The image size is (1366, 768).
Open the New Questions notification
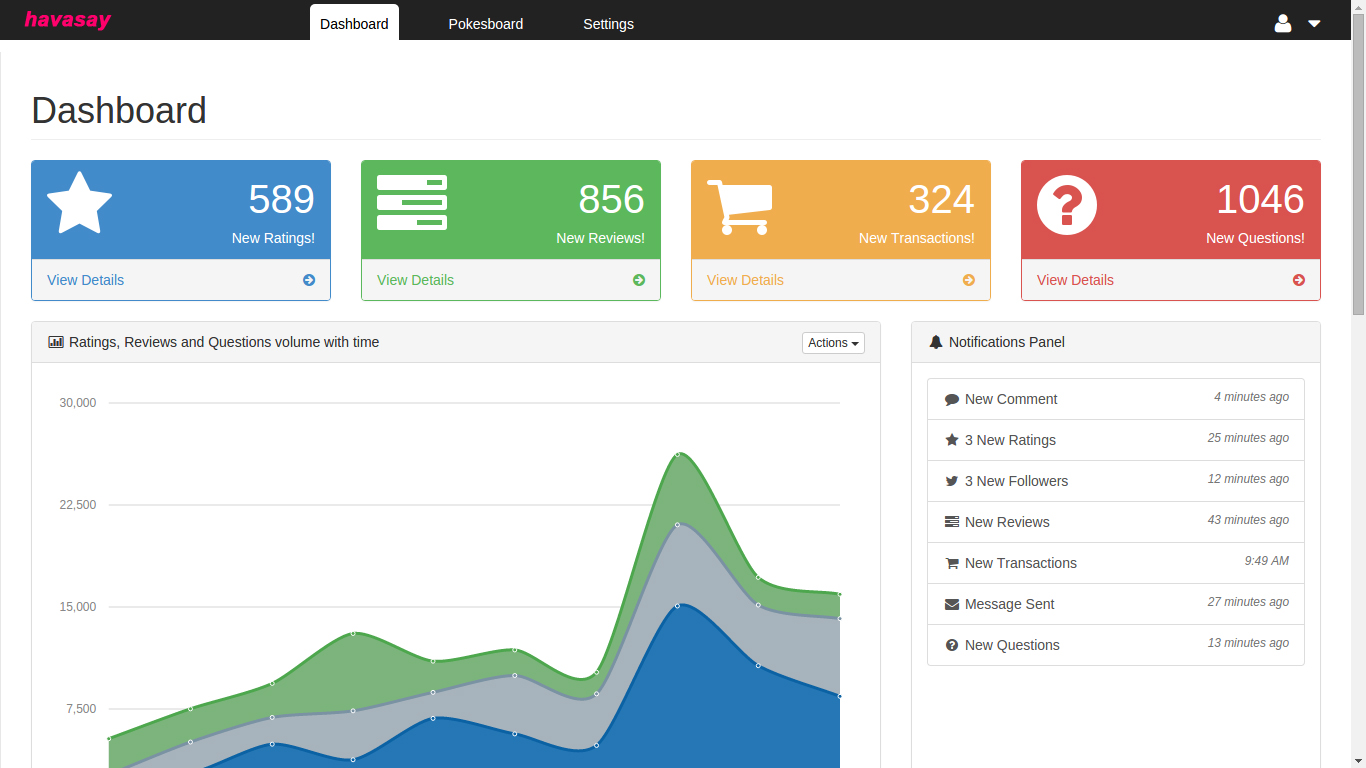1116,645
